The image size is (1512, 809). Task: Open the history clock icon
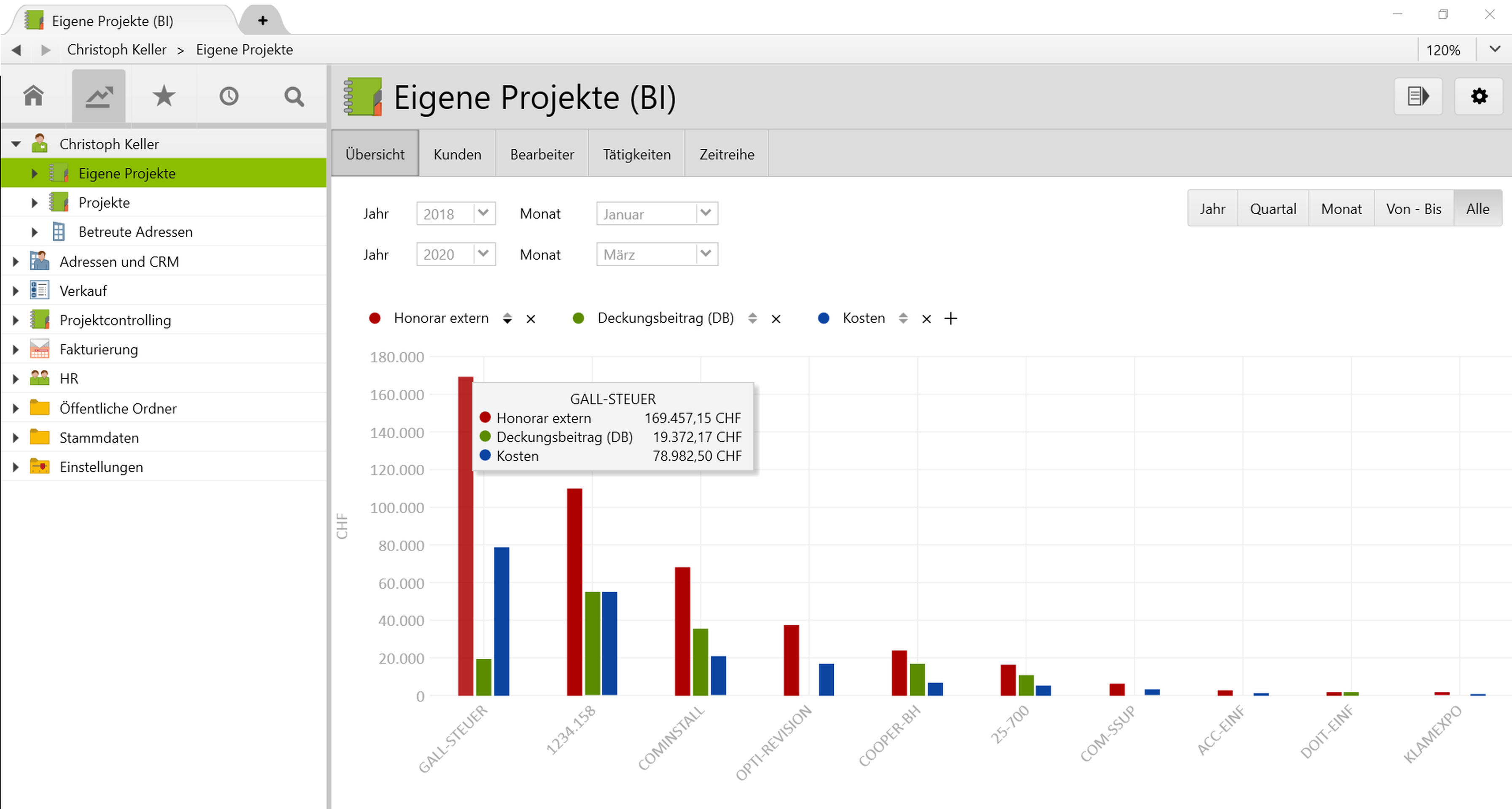229,96
